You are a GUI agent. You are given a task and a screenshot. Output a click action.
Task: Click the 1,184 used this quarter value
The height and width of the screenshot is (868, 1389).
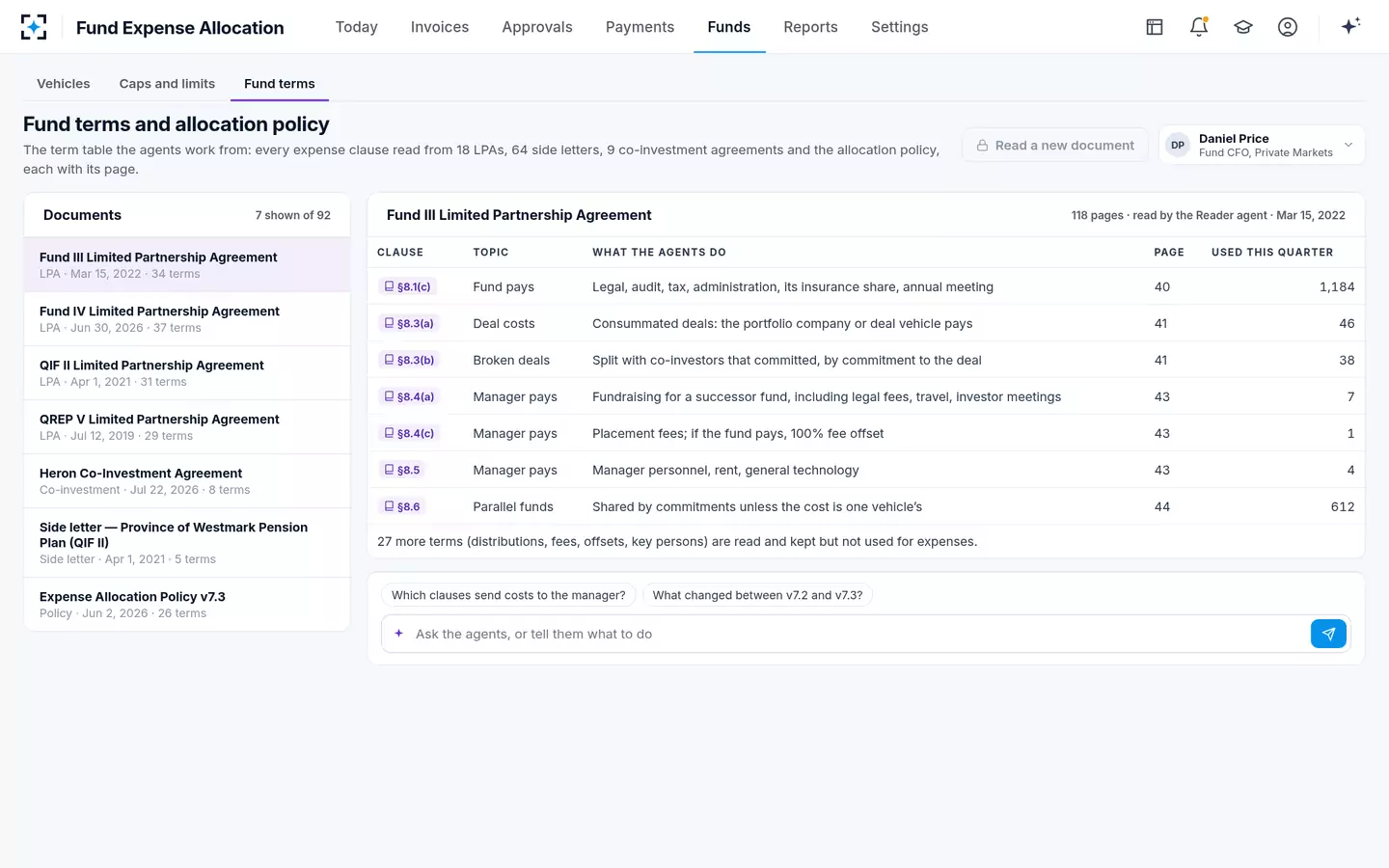tap(1337, 286)
